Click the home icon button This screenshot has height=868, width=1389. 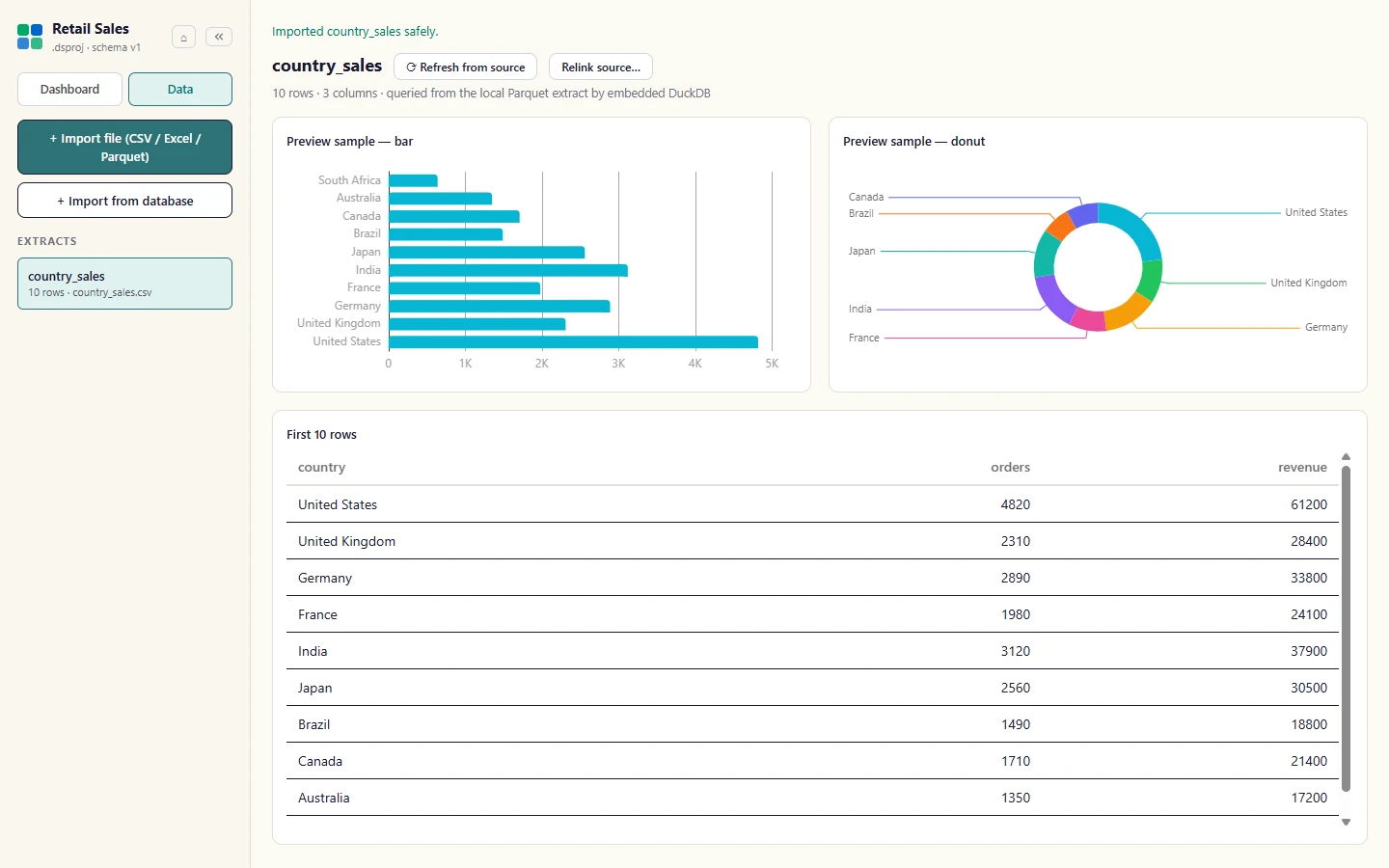point(183,37)
